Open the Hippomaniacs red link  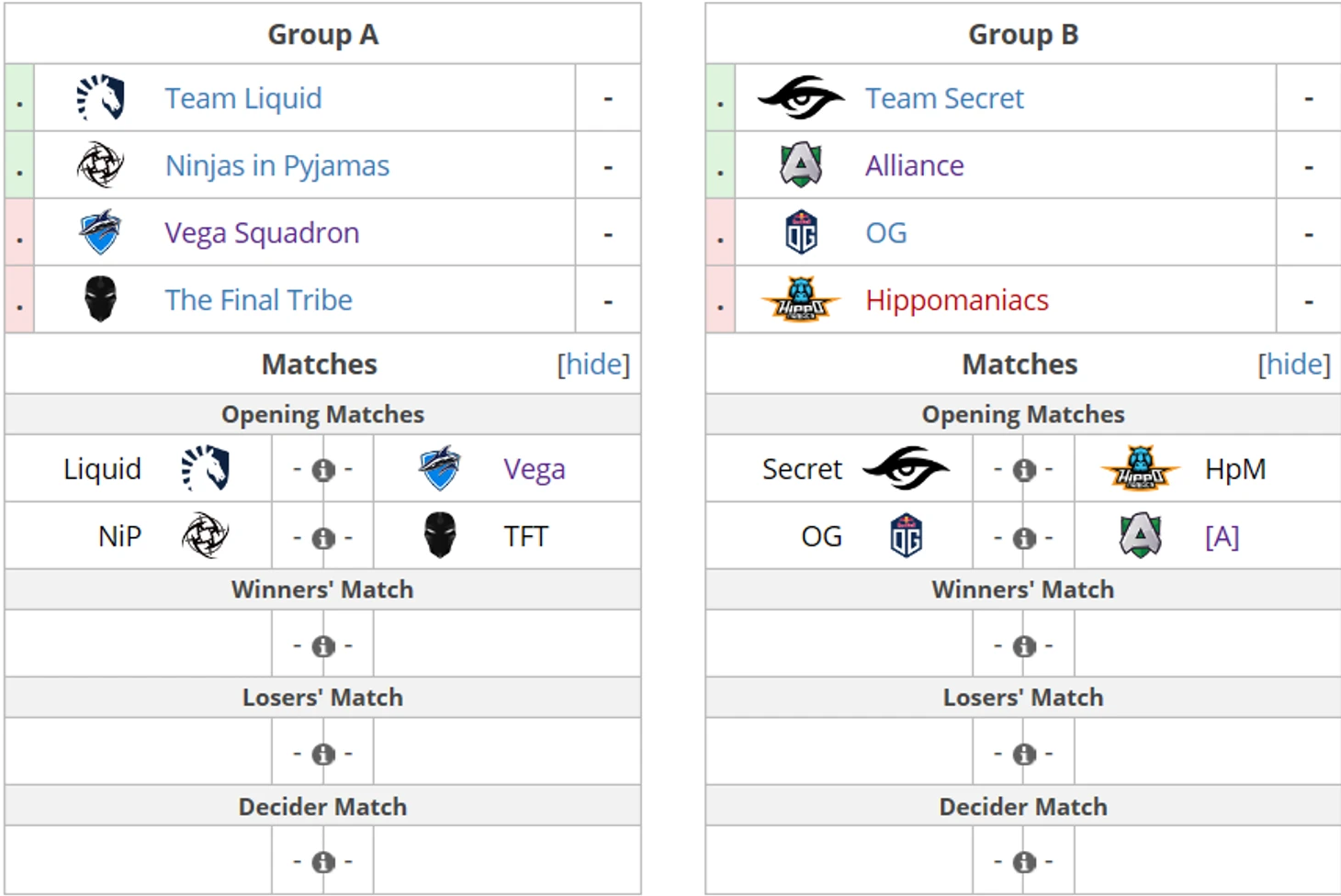coord(956,300)
